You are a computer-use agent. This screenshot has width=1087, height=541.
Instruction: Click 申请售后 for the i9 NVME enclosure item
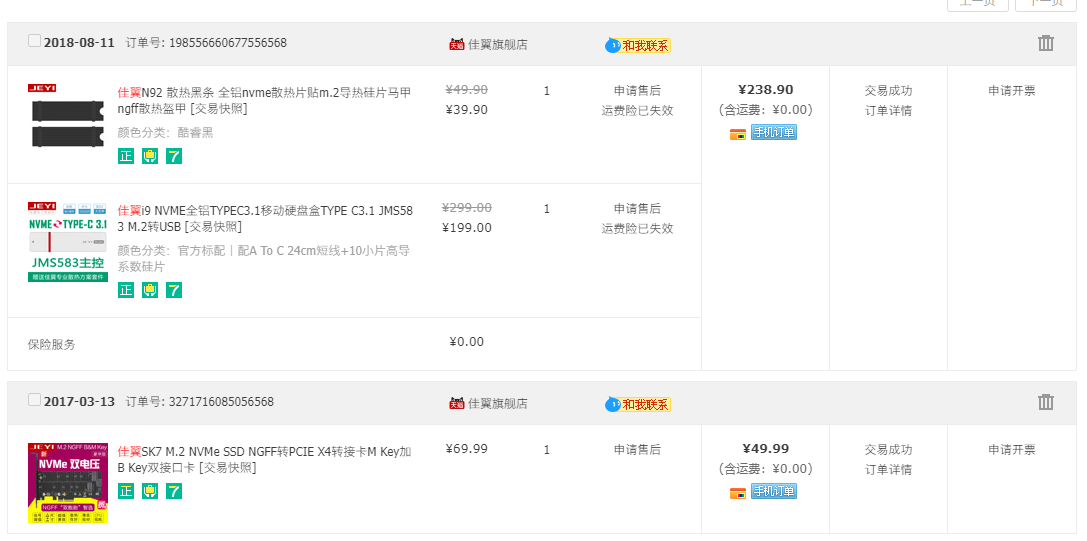(x=637, y=209)
